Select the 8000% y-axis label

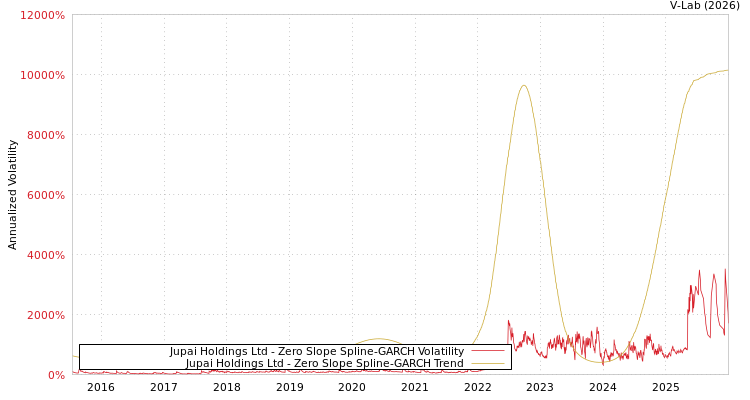point(45,135)
